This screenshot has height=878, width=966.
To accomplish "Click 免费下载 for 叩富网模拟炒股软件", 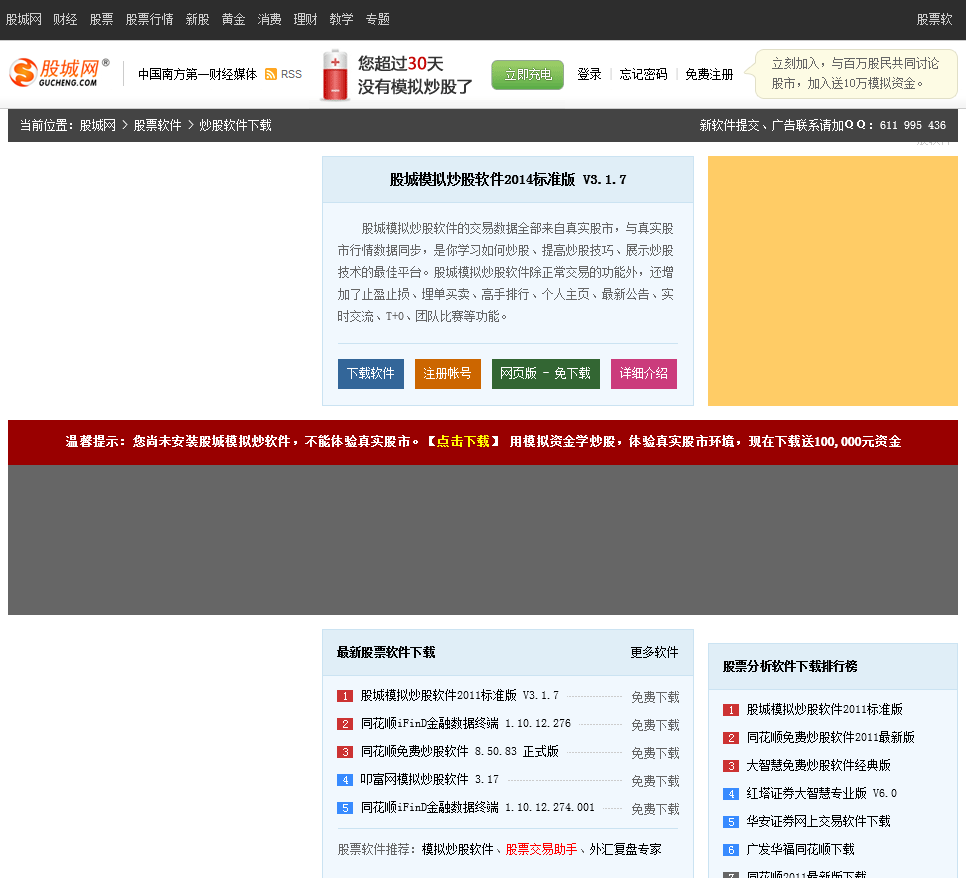I will pyautogui.click(x=656, y=781).
